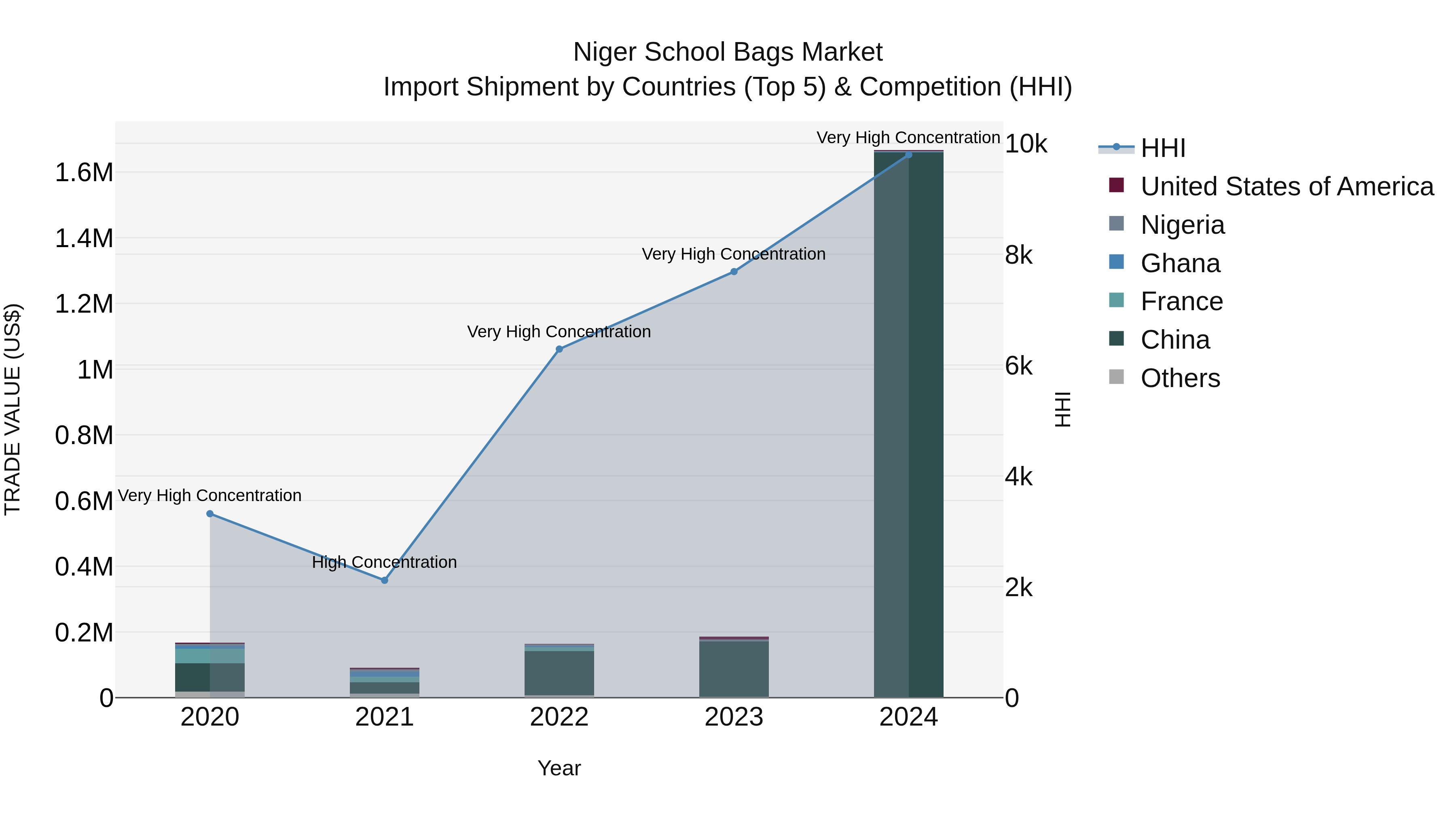The height and width of the screenshot is (819, 1456).
Task: Click the 'Niger School Bags Market' title
Action: tap(728, 52)
